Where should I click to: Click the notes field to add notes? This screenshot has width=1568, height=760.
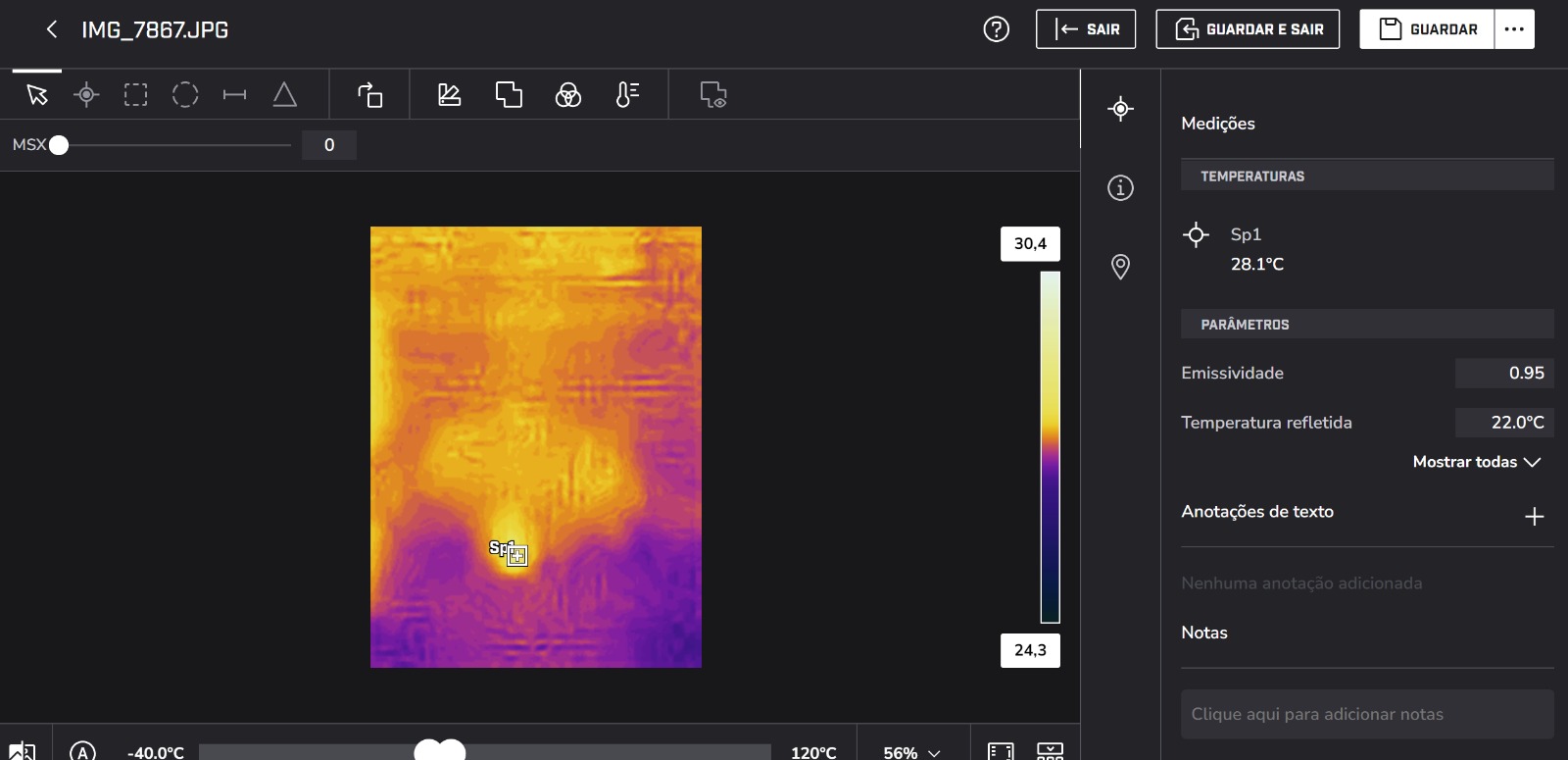(1367, 714)
